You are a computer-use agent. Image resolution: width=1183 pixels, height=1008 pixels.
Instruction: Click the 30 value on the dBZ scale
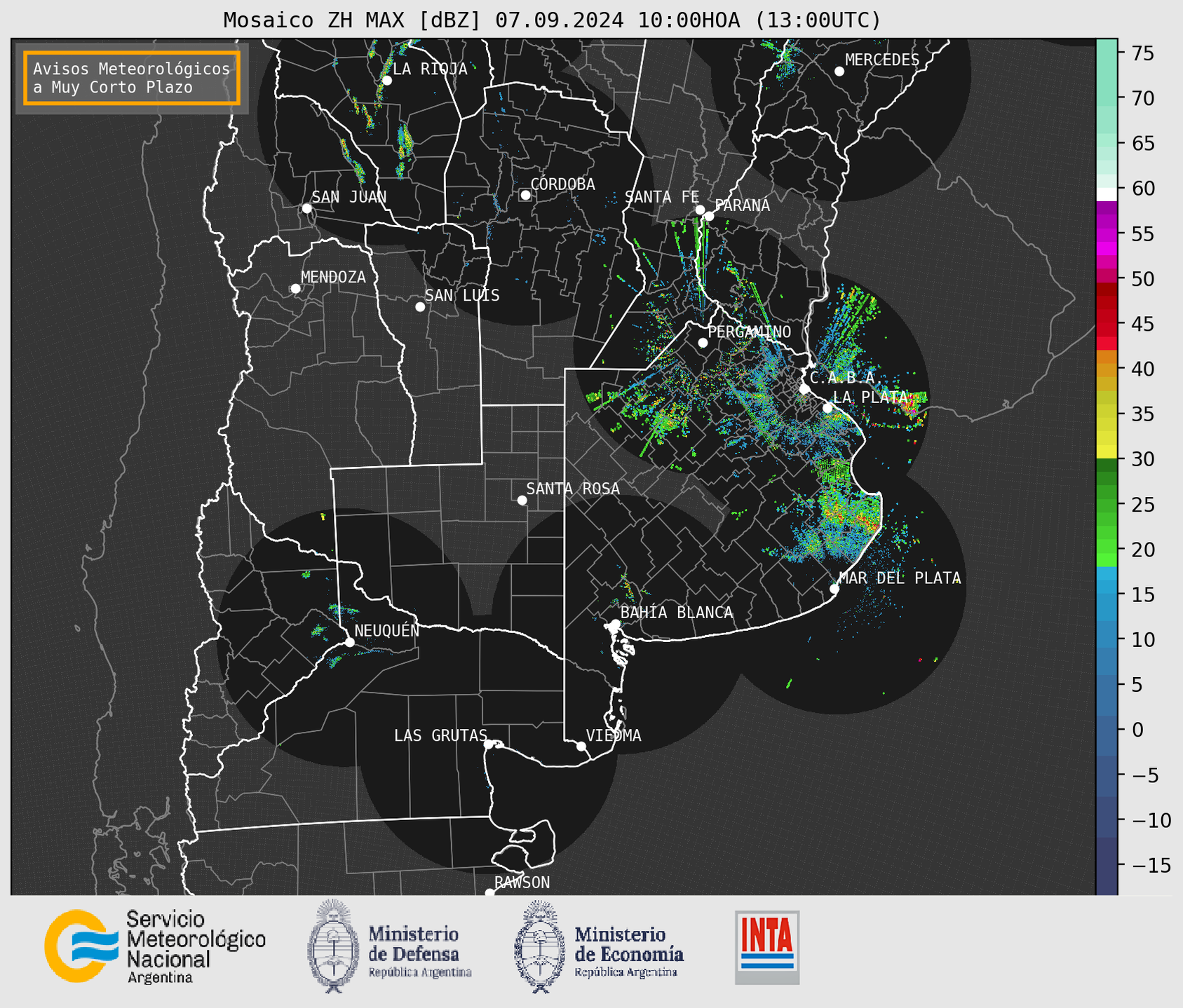coord(1143,459)
